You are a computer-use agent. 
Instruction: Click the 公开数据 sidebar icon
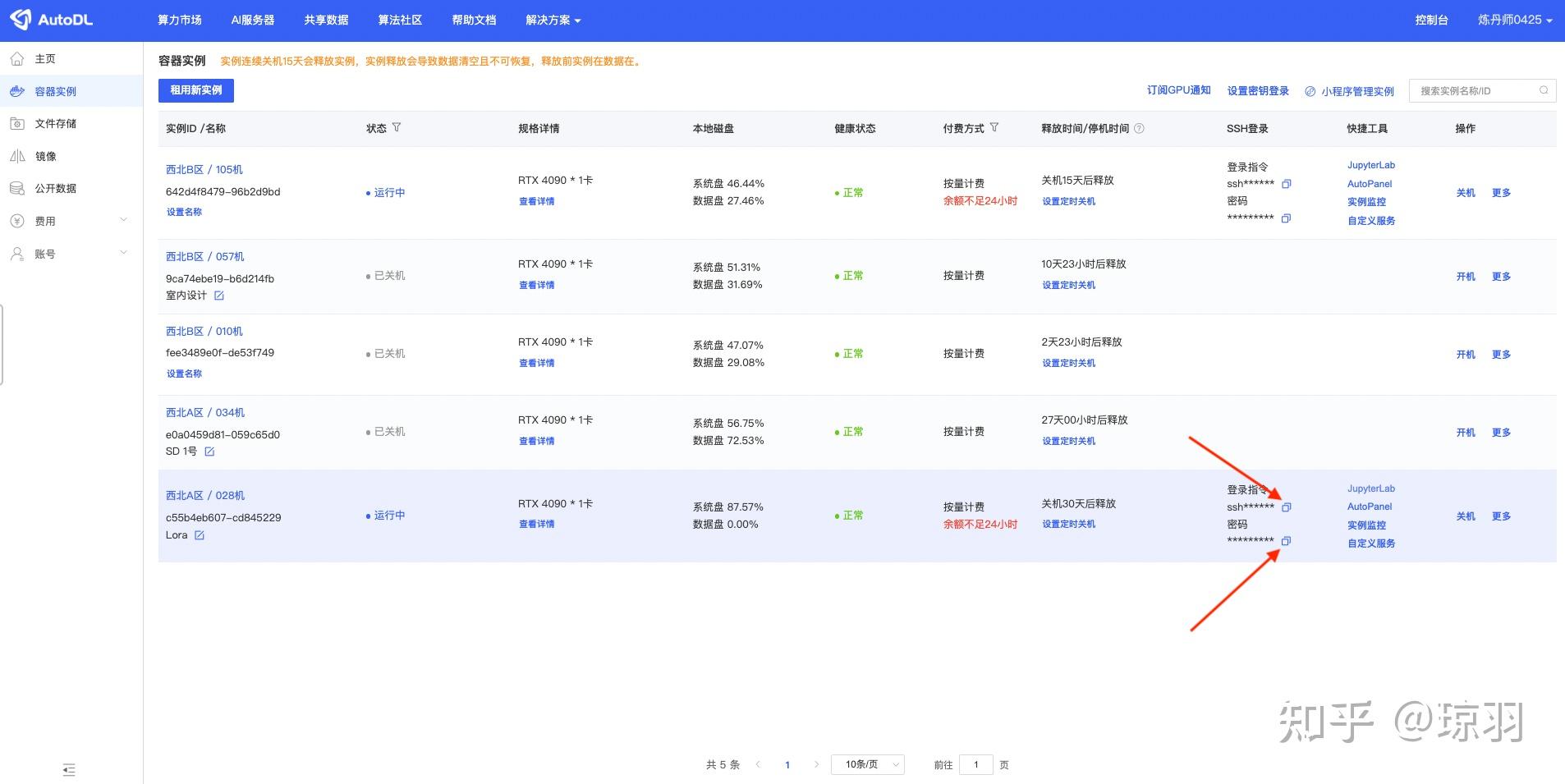point(16,188)
